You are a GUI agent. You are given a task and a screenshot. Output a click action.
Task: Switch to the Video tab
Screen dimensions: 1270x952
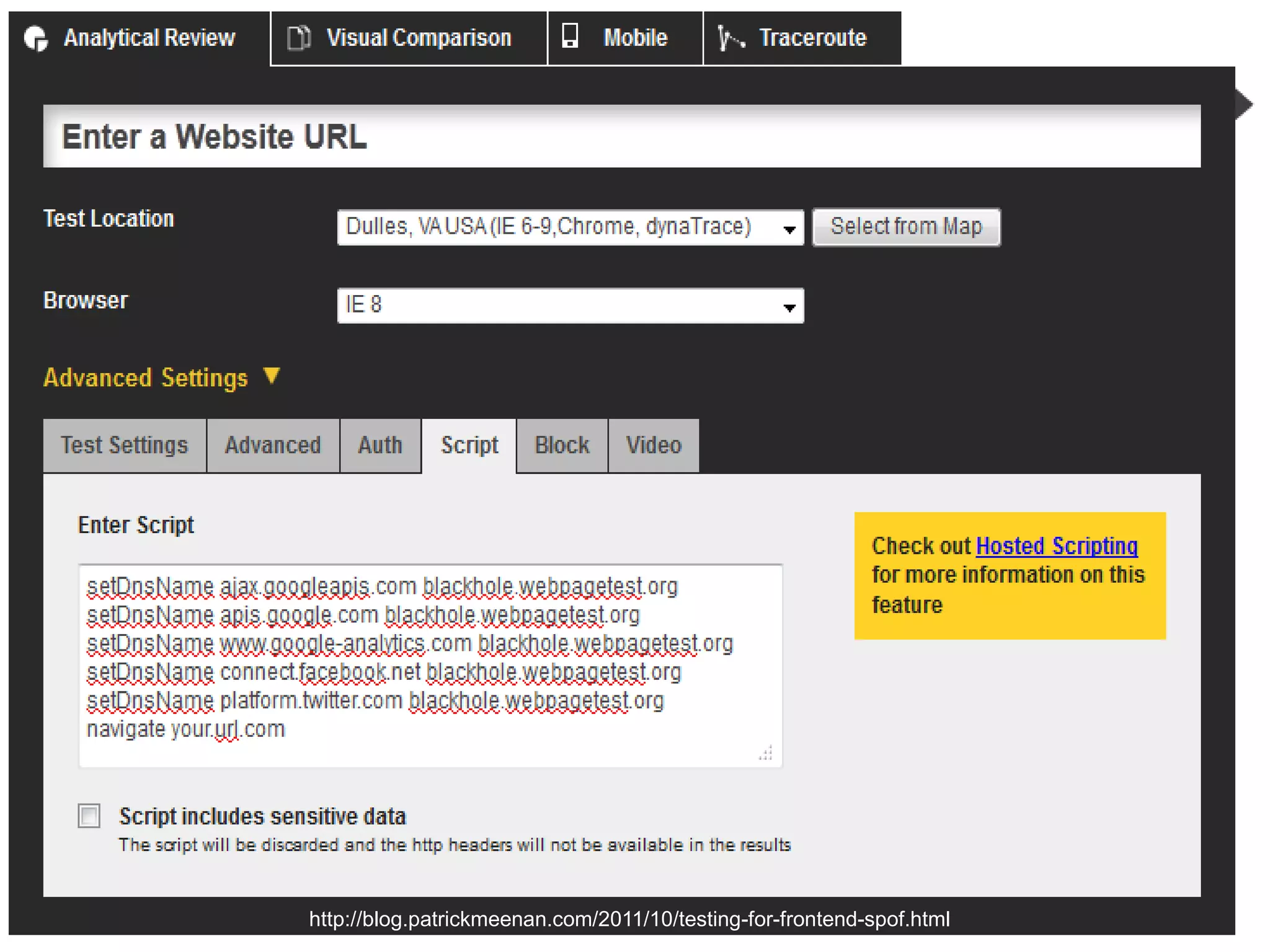pos(654,446)
